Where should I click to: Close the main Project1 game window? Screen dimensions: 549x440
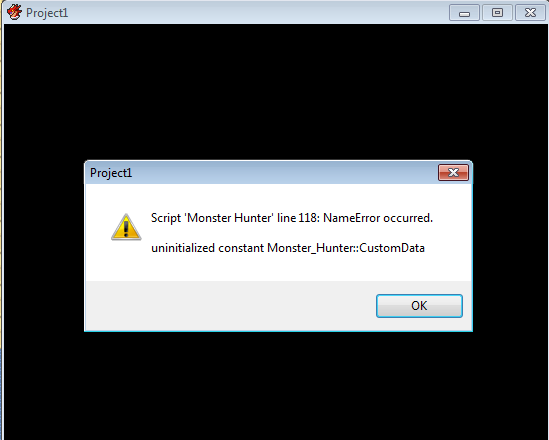(x=530, y=13)
